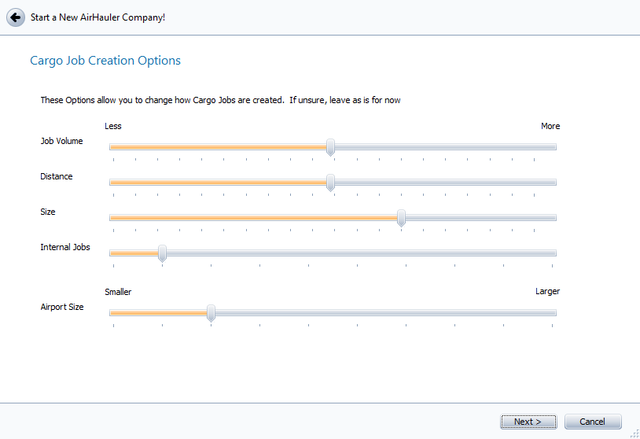640x439 pixels.
Task: Click the back arrow icon
Action: coord(16,18)
